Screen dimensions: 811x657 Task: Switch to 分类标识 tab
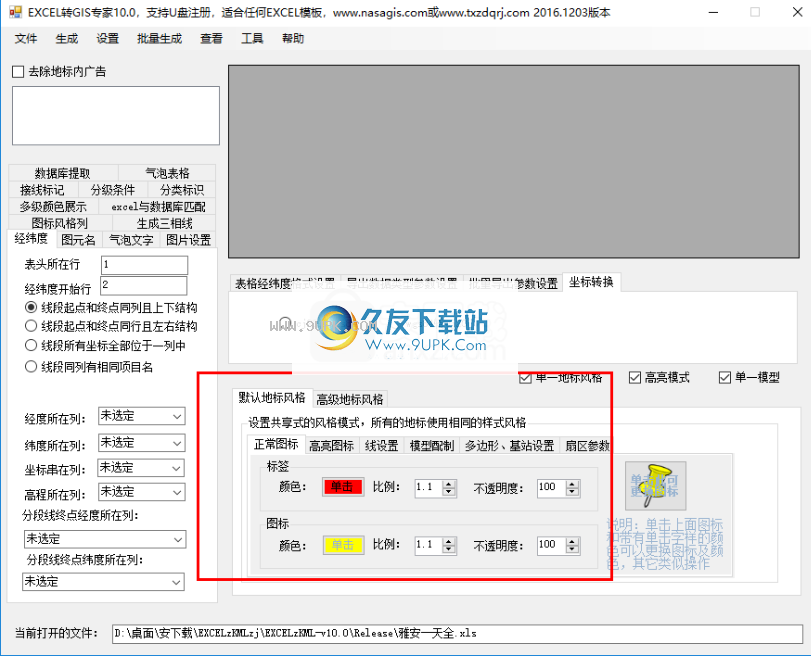pyautogui.click(x=182, y=190)
